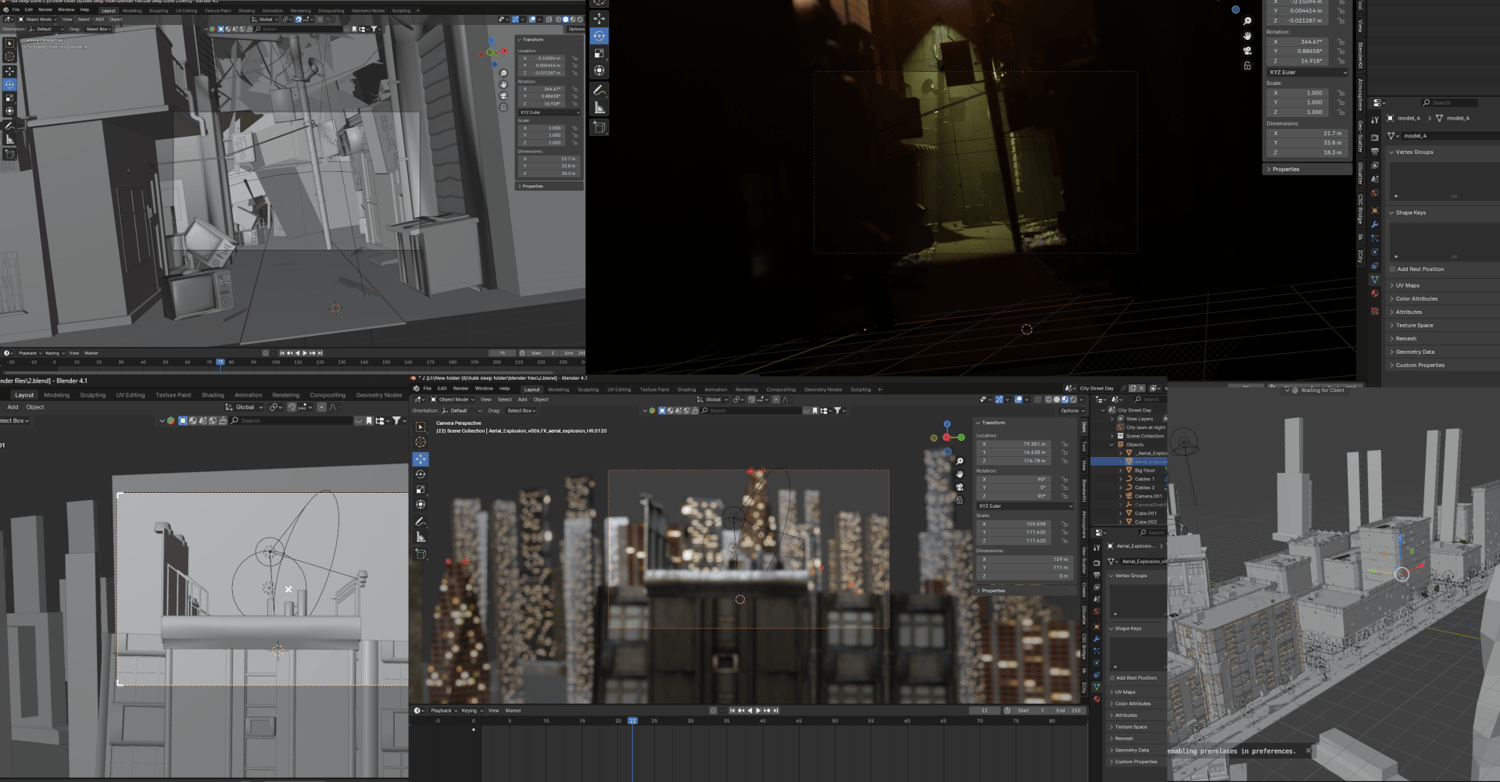This screenshot has width=1500, height=782.
Task: Lock Location X showing 79.381 m
Action: (x=1064, y=444)
